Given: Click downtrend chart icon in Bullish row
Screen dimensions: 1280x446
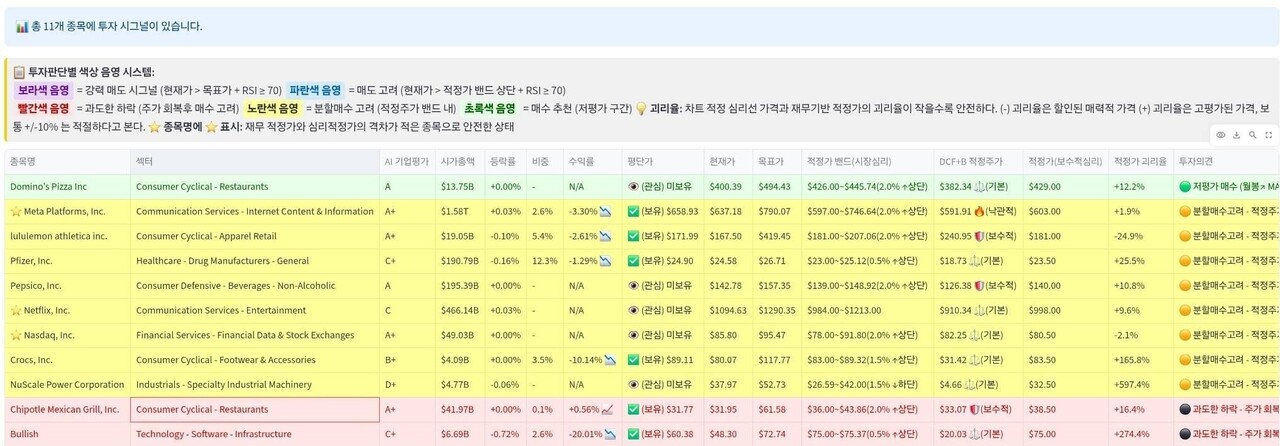Looking at the screenshot, I should click(x=610, y=434).
